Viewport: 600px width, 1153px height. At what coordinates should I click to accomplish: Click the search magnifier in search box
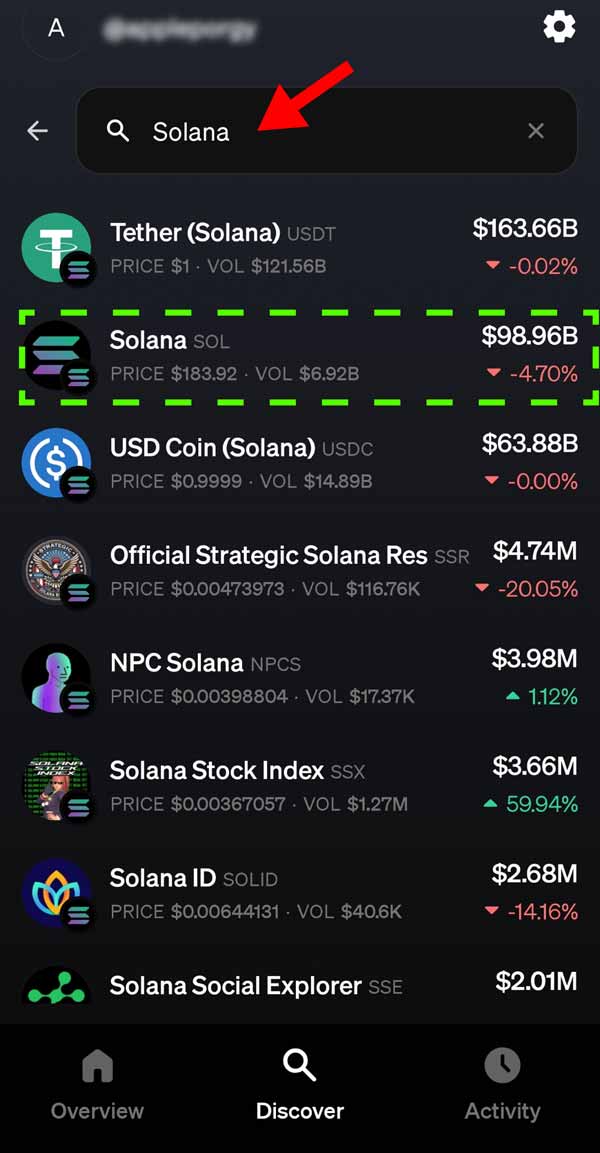118,131
